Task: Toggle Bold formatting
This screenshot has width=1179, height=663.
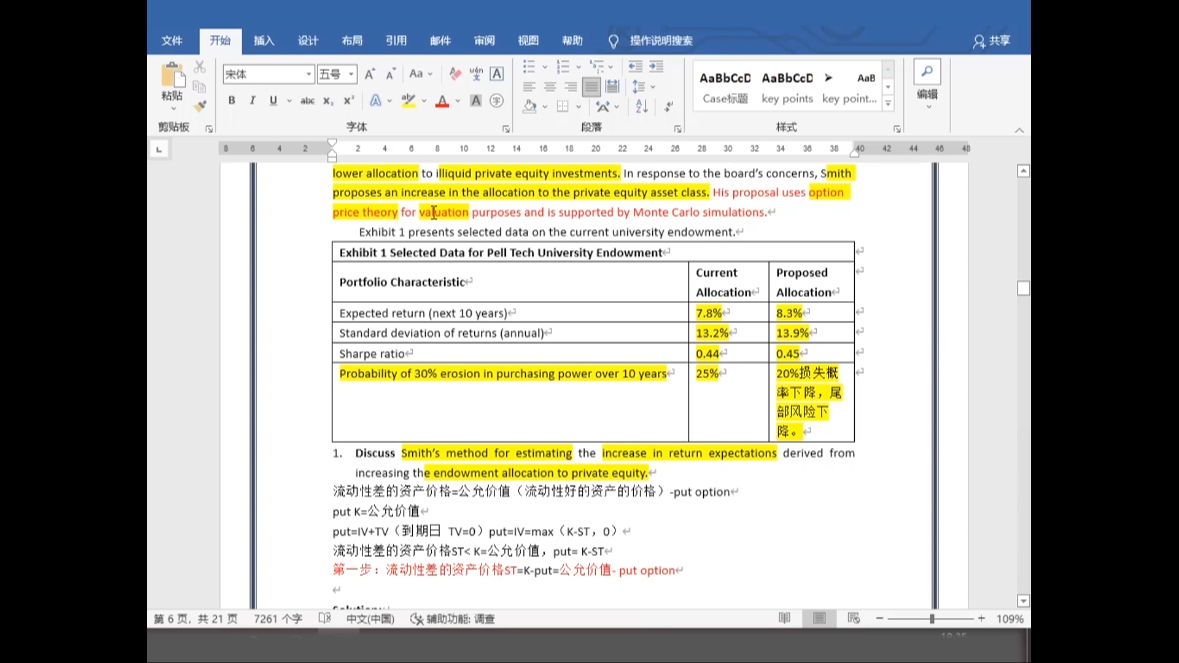Action: click(232, 101)
